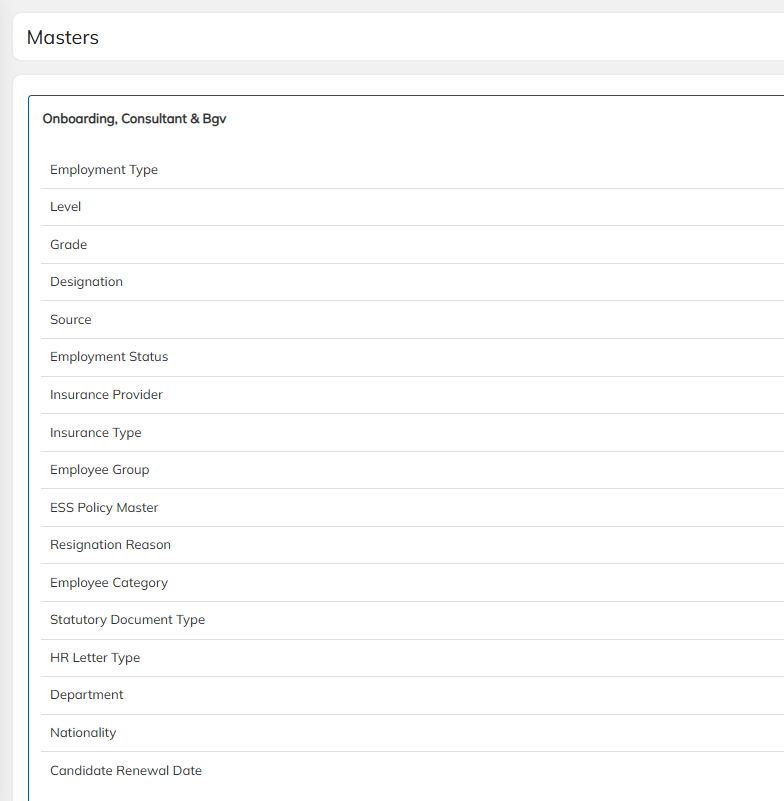Open the Employment Type master
The width and height of the screenshot is (784, 801).
[104, 170]
